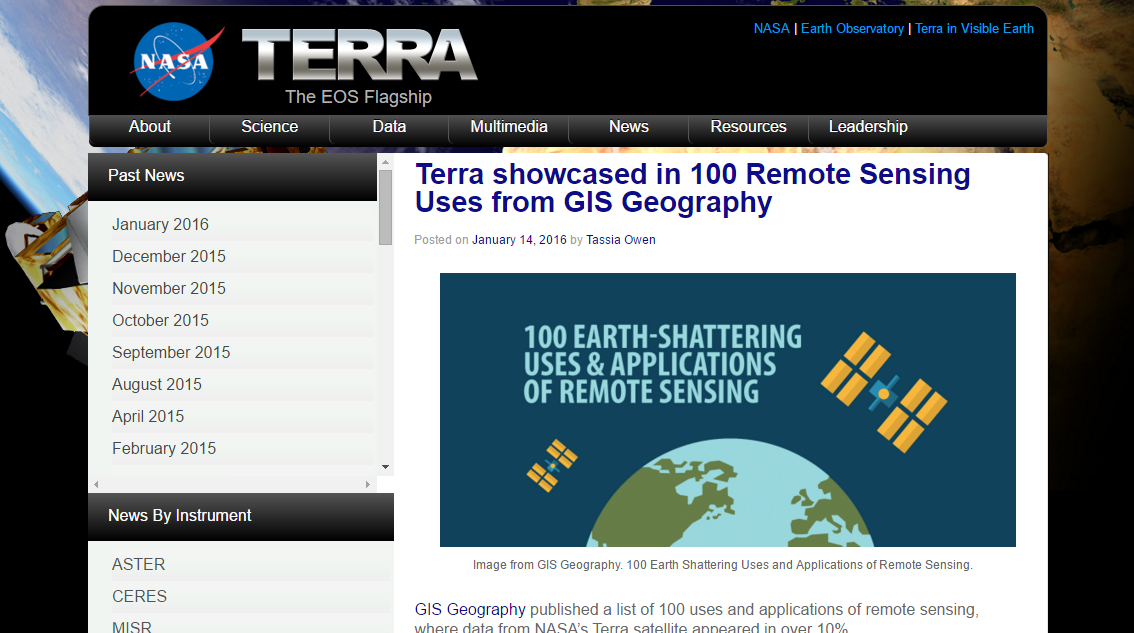1134x633 pixels.
Task: Follow the NASA link in the header
Action: click(772, 28)
